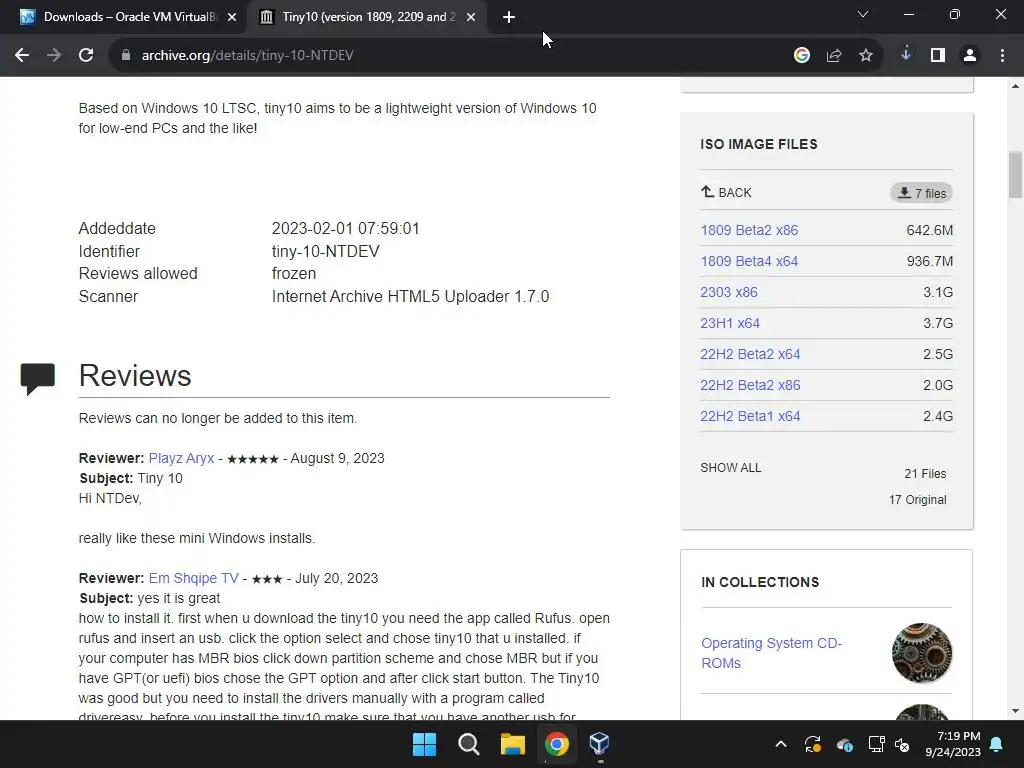Click the Google icon in address bar
The image size is (1024, 768).
802,56
